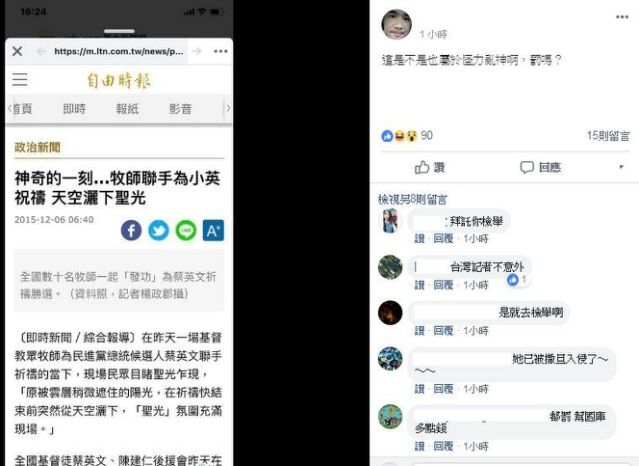The image size is (639, 466).
Task: Go back using the browser back arrow
Action: pos(41,51)
